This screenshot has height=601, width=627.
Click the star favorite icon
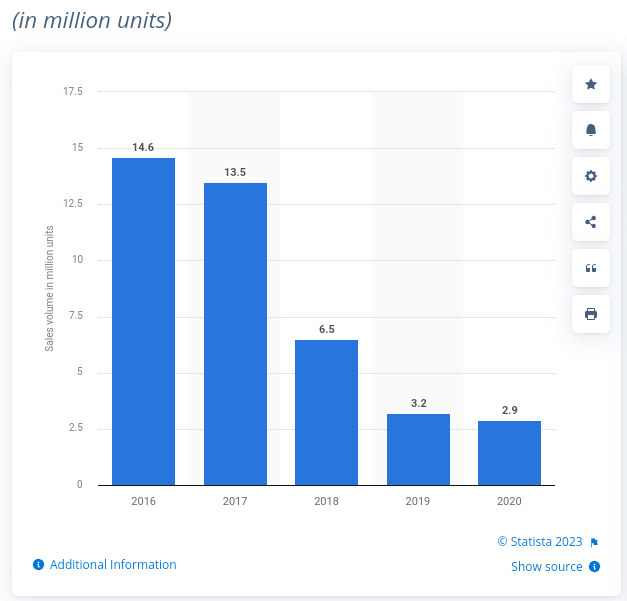pos(590,85)
